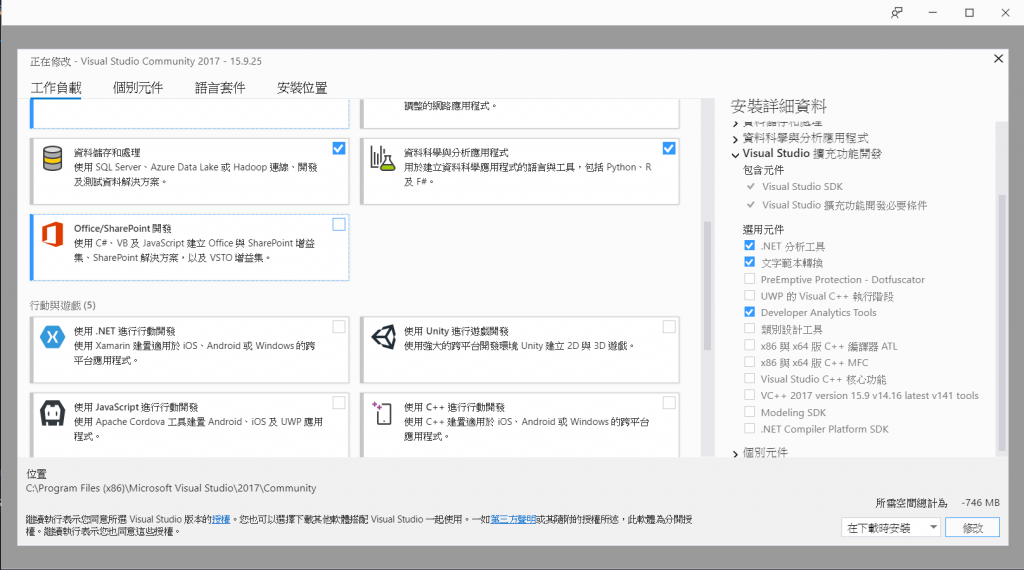The image size is (1024, 570).
Task: Collapse the Visual Studio 擴充功能開發 node
Action: click(x=735, y=155)
